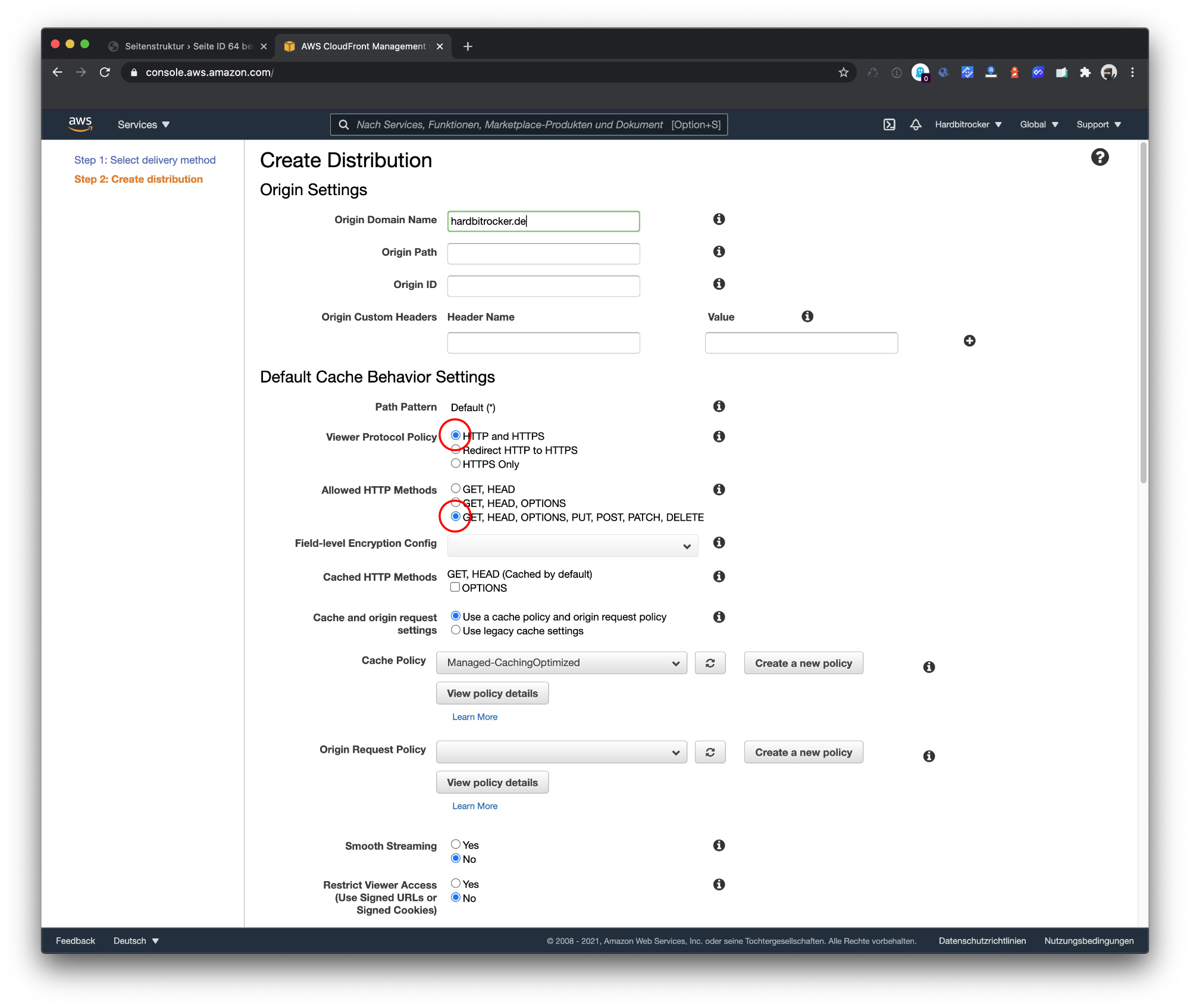This screenshot has width=1190, height=1008.
Task: Click Create a new policy for Origin Request Policy
Action: [x=803, y=752]
